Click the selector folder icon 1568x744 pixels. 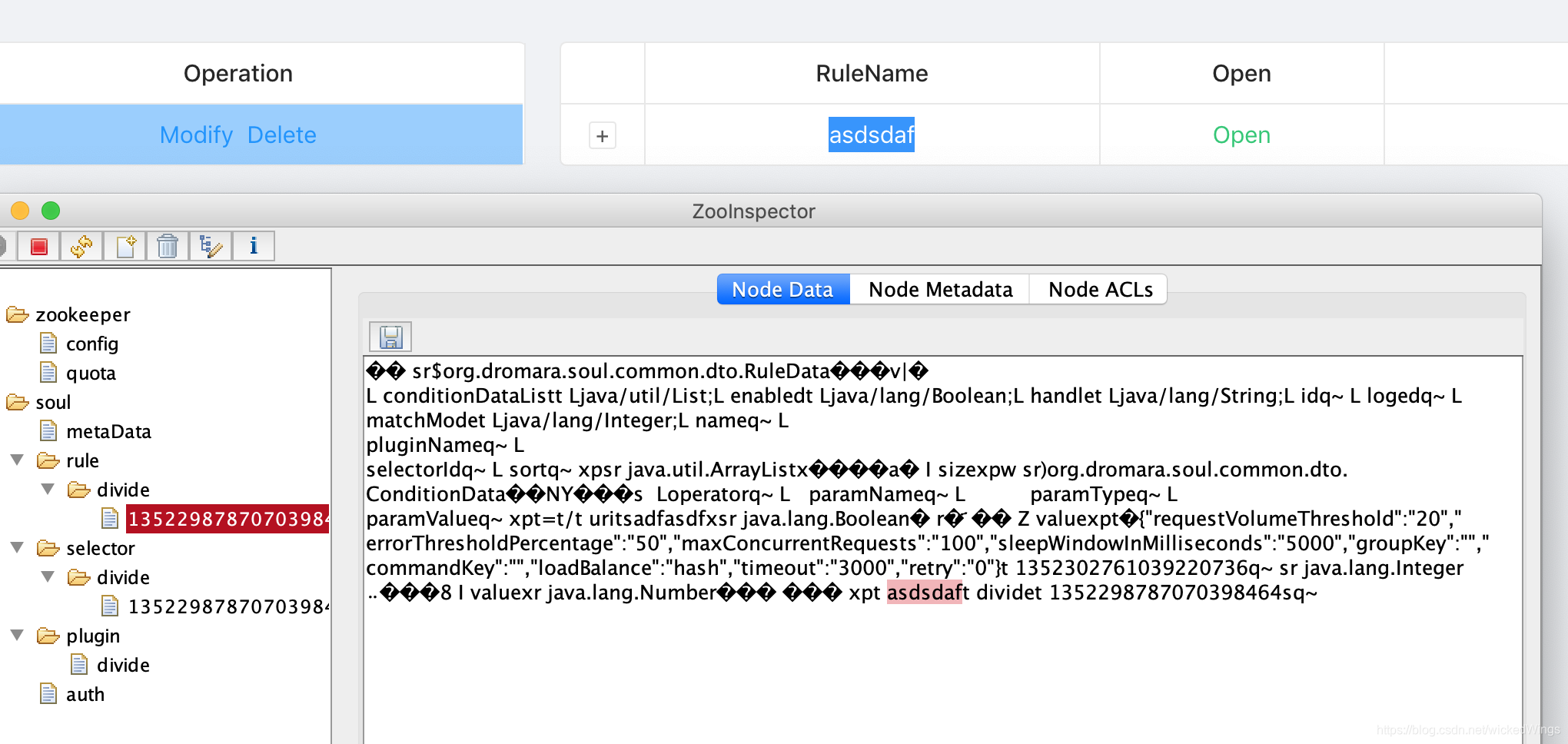tap(48, 548)
